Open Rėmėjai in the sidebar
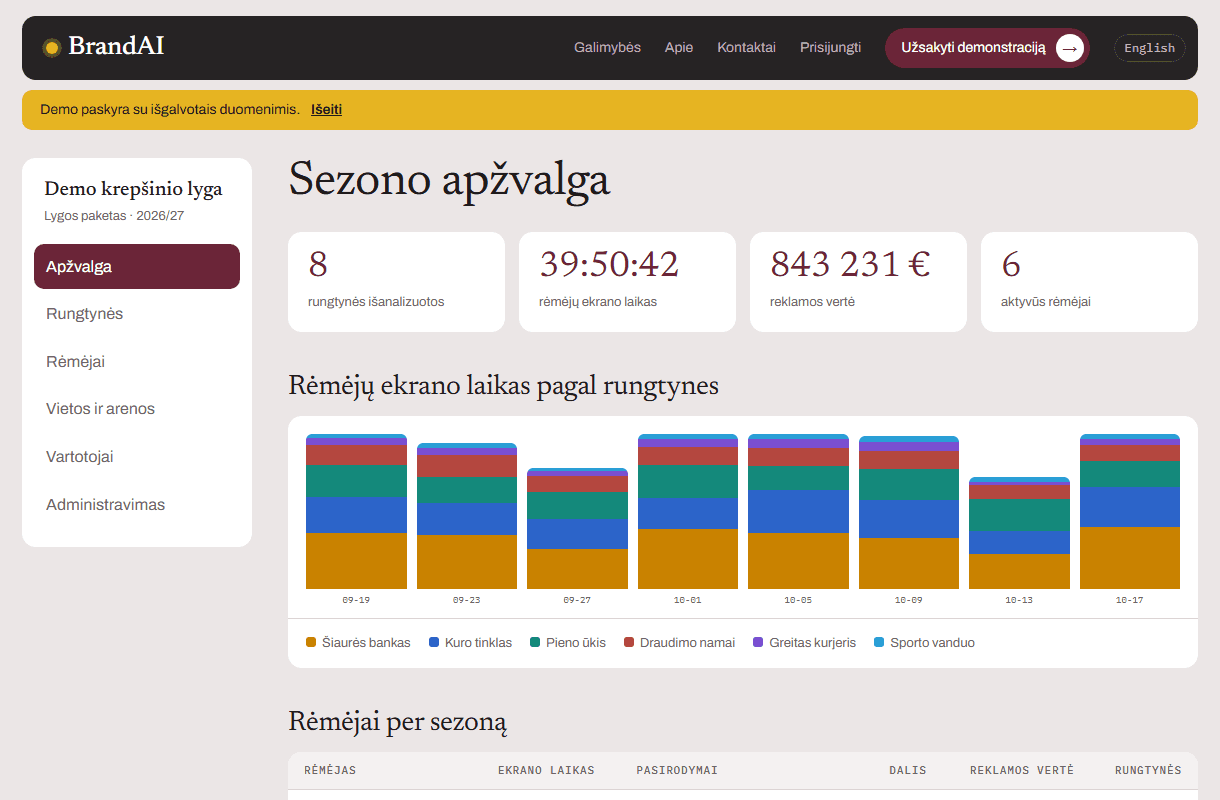 [x=137, y=361]
